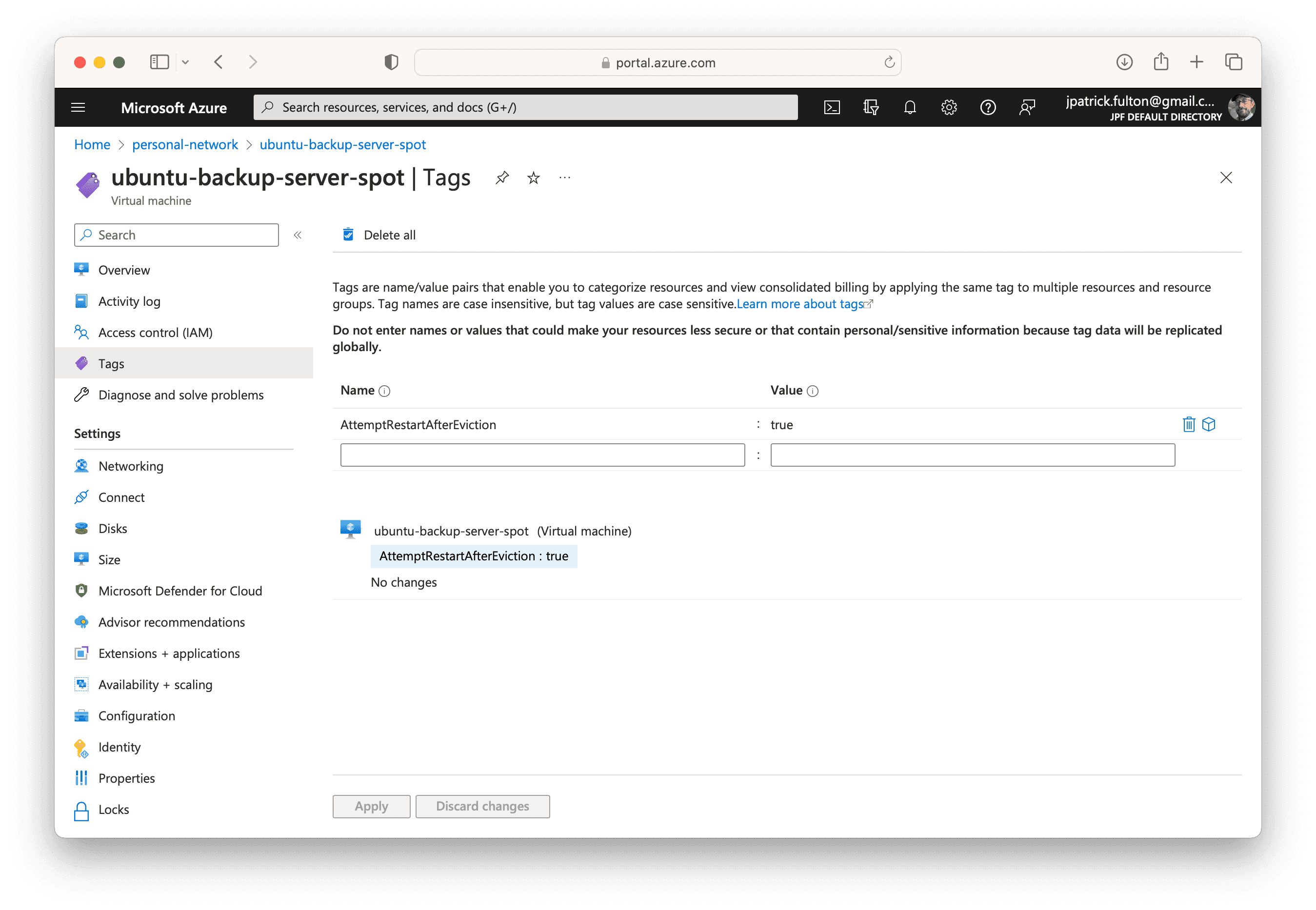Click the ubuntu-backup-server-spot (Virtual machine) resource entry
The height and width of the screenshot is (910, 1316).
click(502, 531)
